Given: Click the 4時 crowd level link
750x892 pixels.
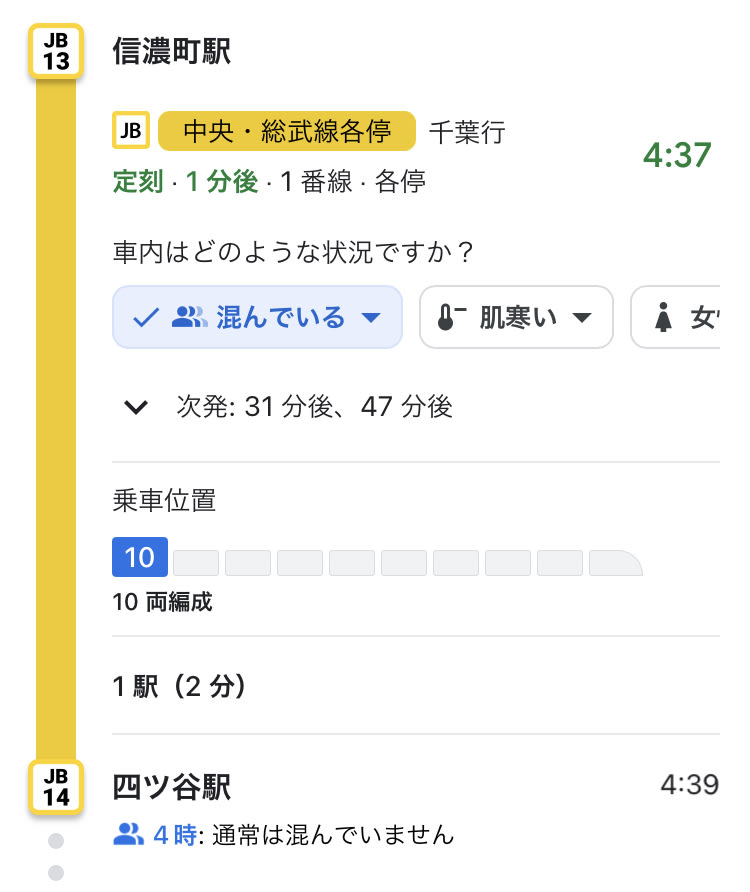Looking at the screenshot, I should coord(175,835).
